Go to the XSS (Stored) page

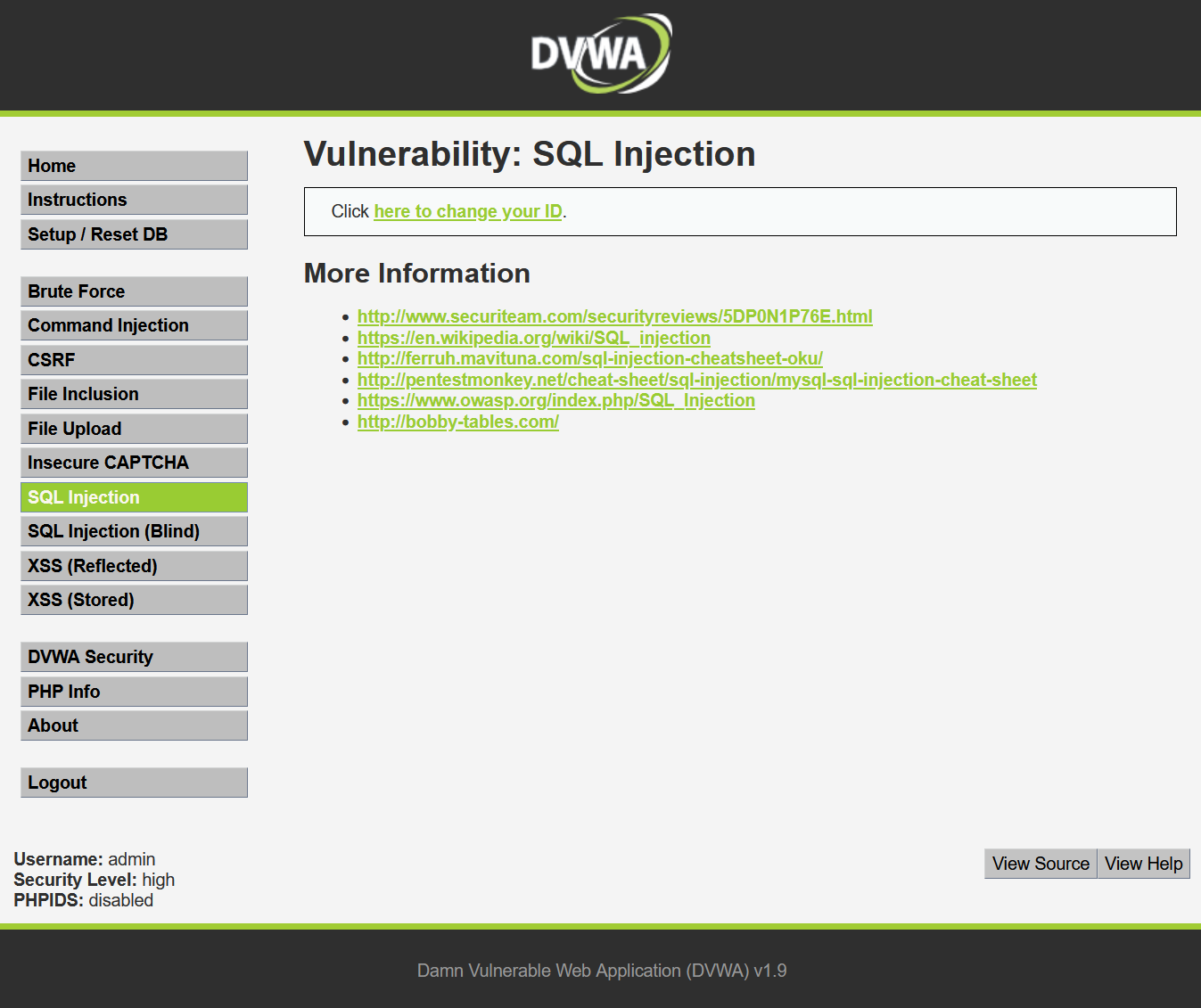[133, 599]
